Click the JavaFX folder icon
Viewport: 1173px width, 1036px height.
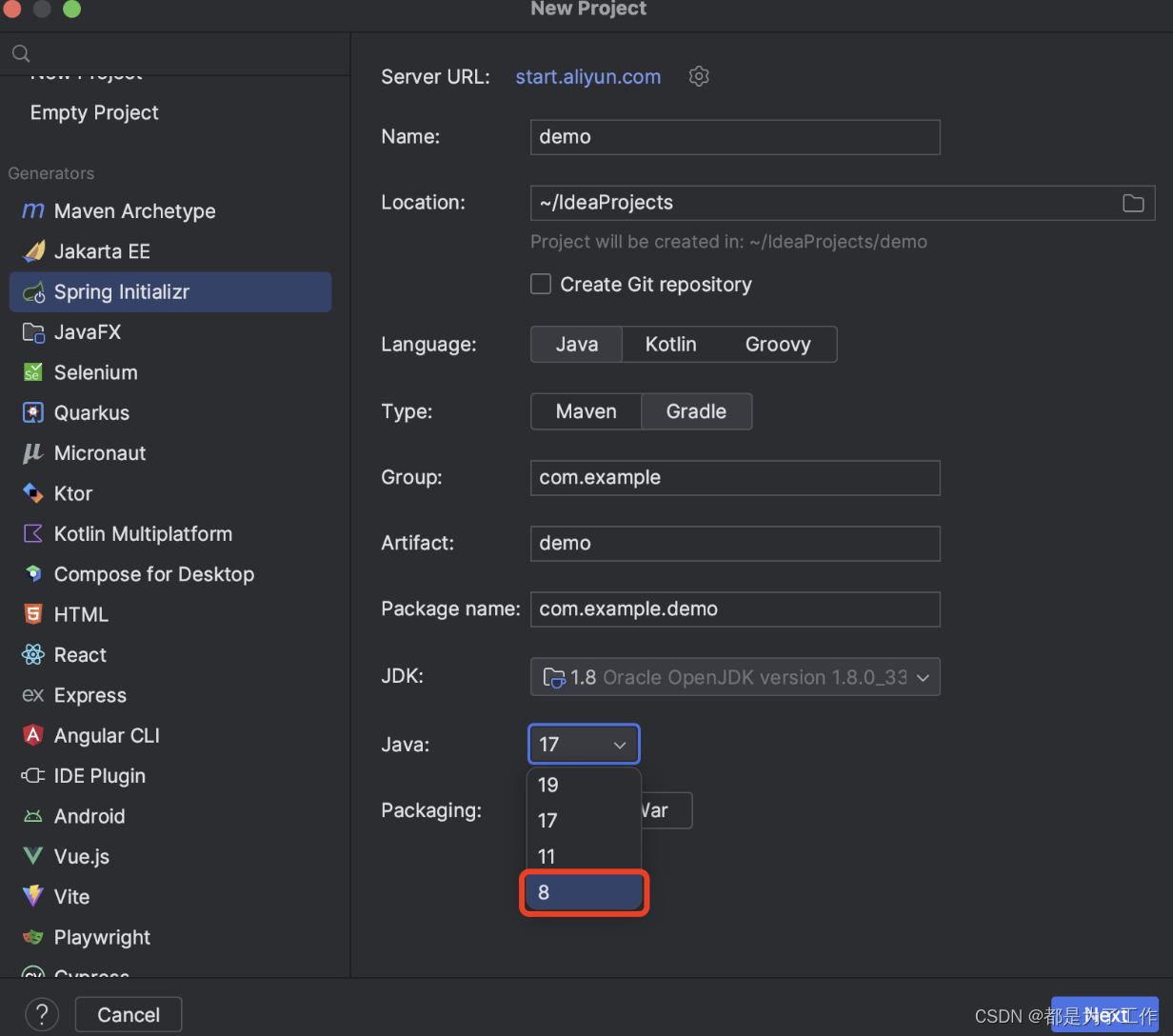click(33, 332)
